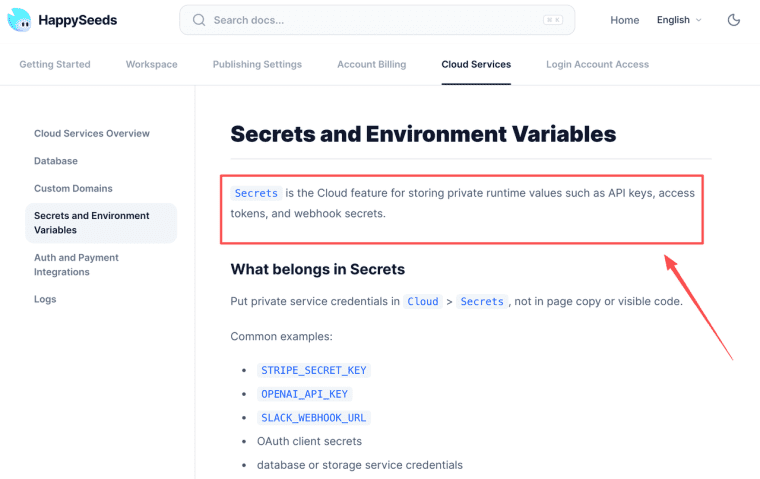
Task: Click the Common examples: text
Action: [x=282, y=336]
